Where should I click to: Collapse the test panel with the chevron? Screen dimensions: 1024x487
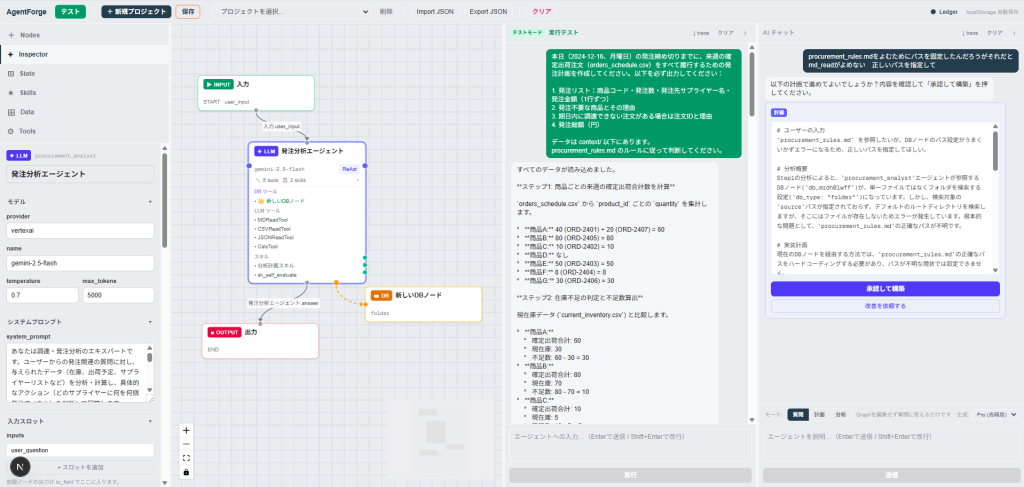click(744, 33)
